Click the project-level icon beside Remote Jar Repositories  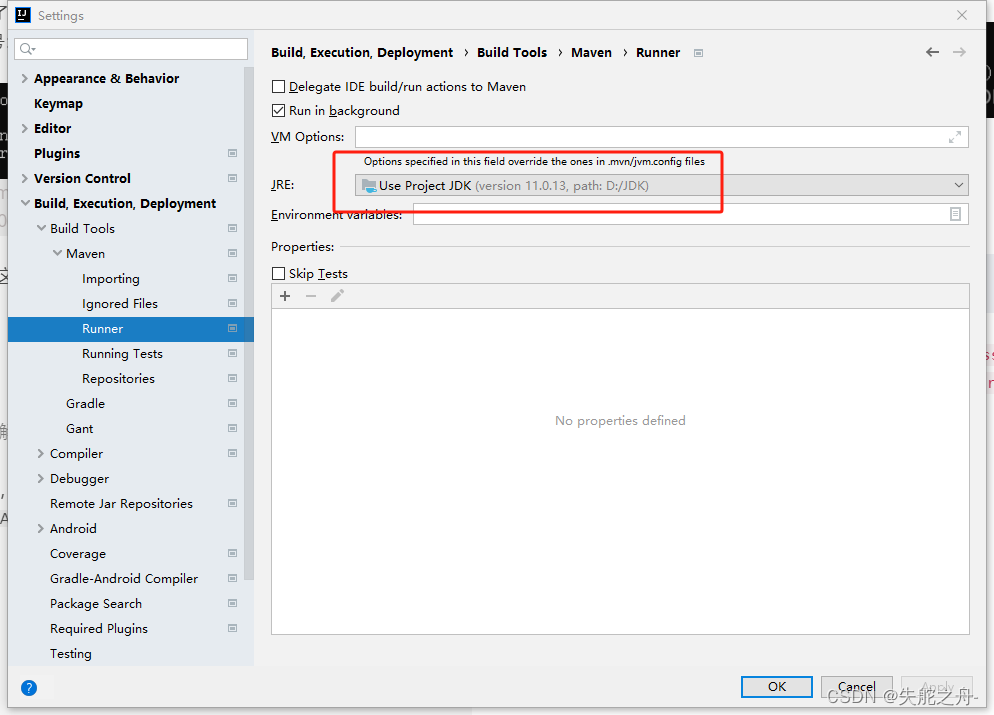[x=233, y=503]
